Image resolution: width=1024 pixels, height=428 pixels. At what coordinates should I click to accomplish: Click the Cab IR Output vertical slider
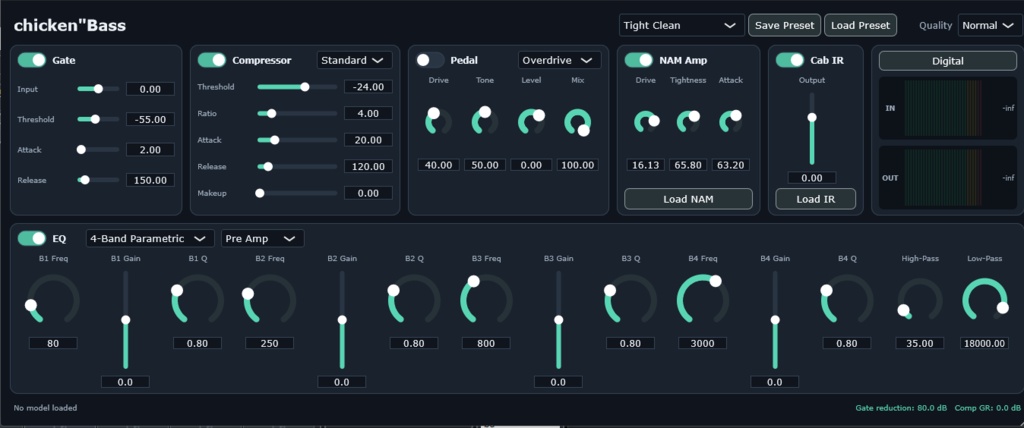click(812, 129)
